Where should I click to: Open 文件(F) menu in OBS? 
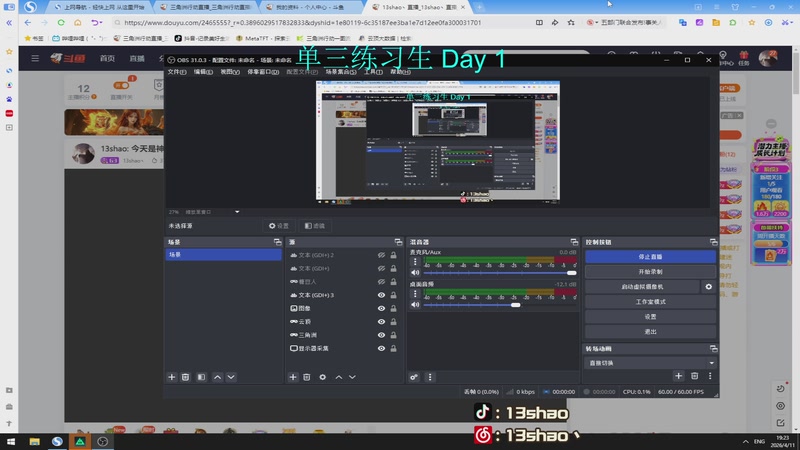(x=177, y=72)
